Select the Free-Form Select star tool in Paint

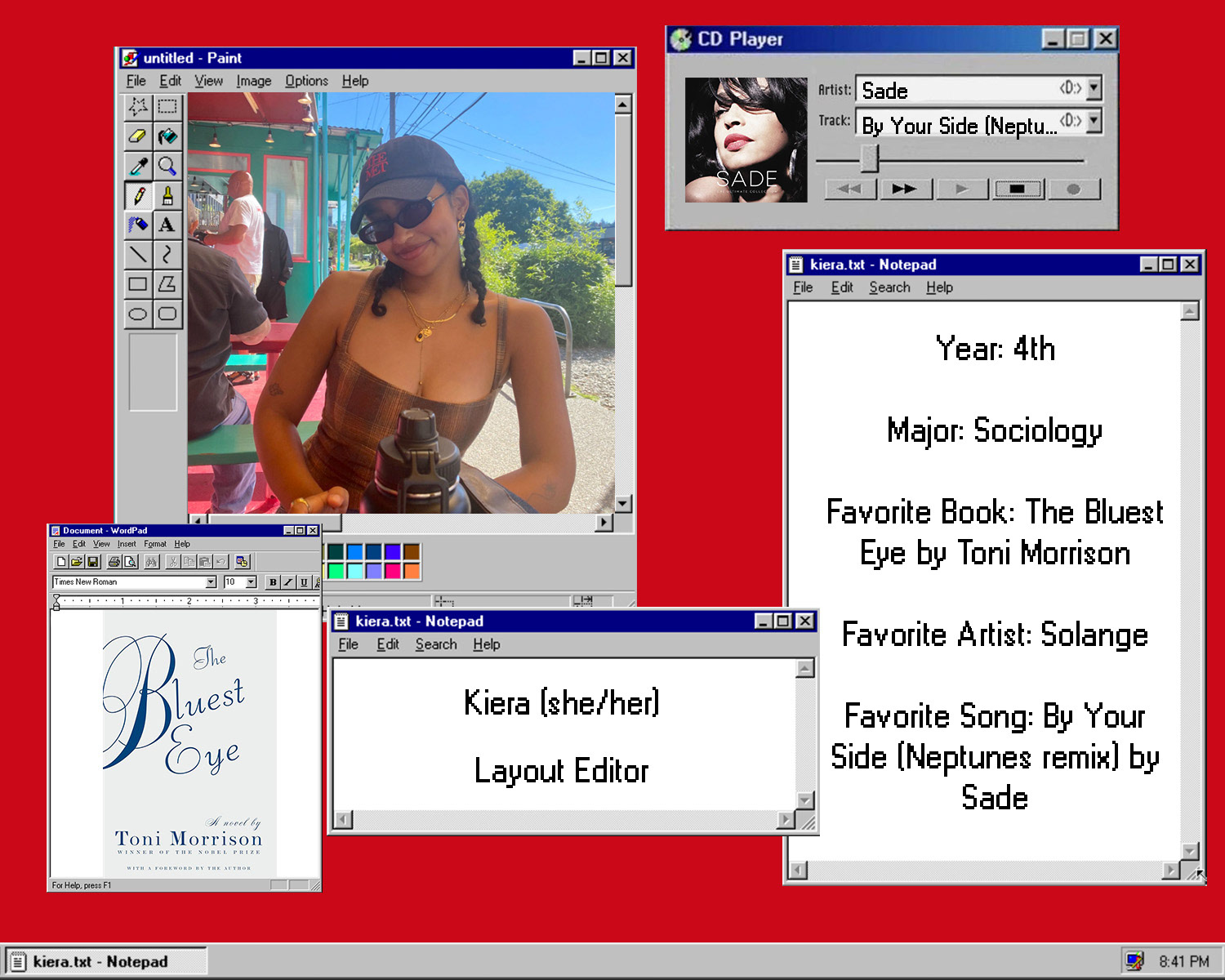click(x=138, y=106)
